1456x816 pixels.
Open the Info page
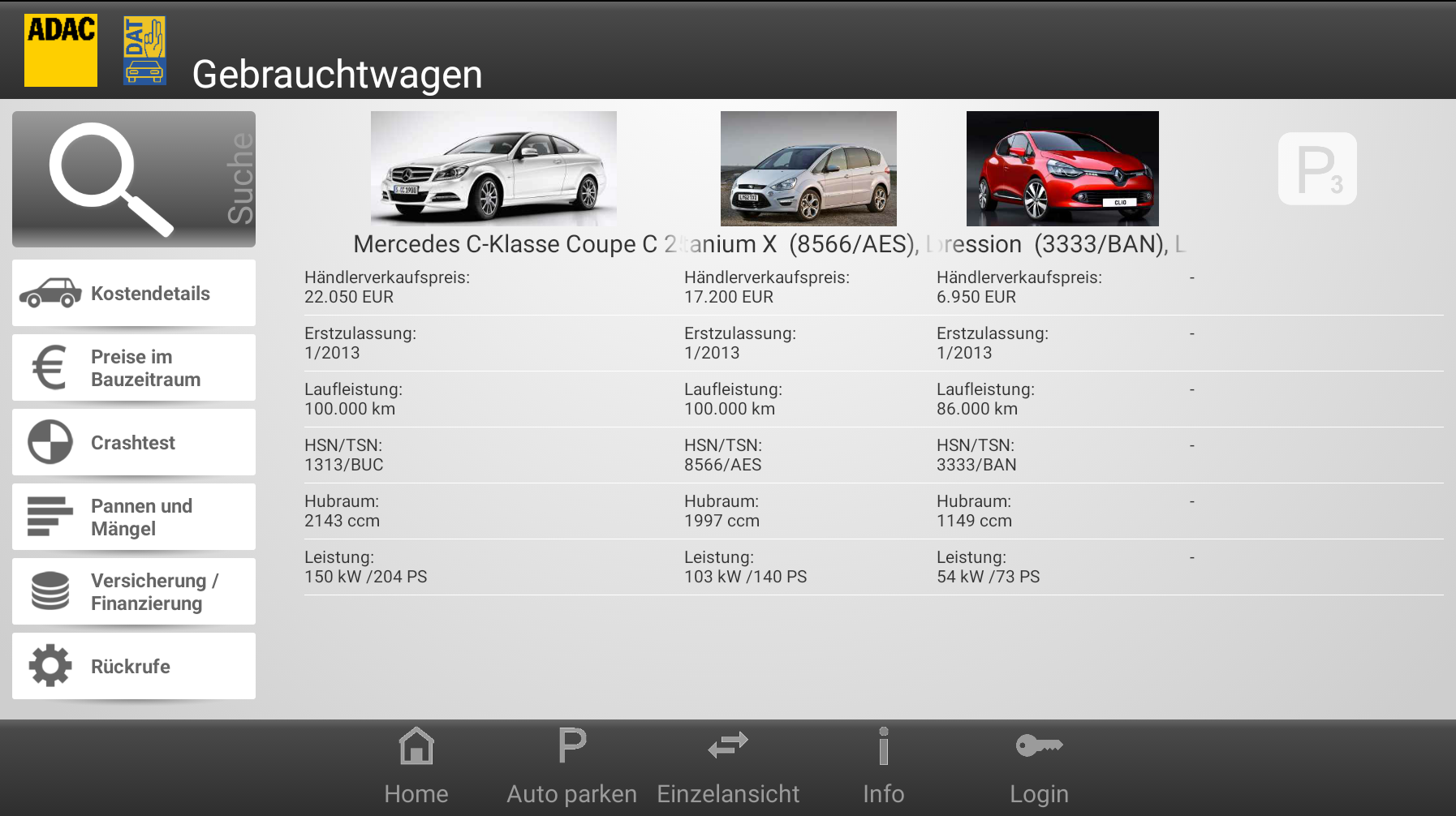click(x=883, y=766)
